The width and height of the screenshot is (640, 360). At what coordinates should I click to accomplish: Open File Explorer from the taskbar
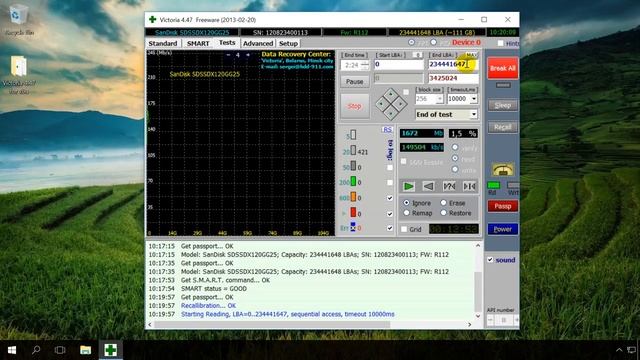coord(85,350)
